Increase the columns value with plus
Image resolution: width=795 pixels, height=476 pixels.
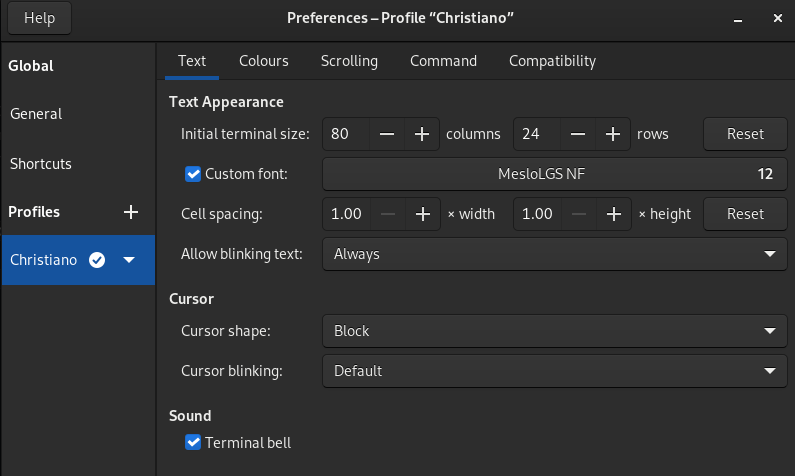click(x=422, y=134)
